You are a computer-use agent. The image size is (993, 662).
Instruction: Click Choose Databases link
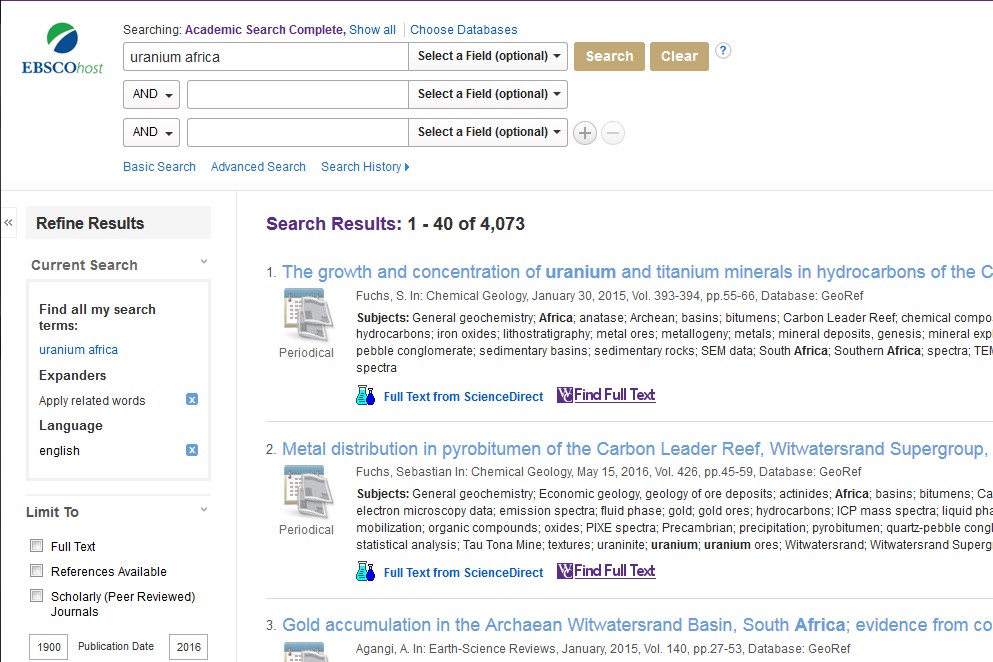click(x=464, y=30)
